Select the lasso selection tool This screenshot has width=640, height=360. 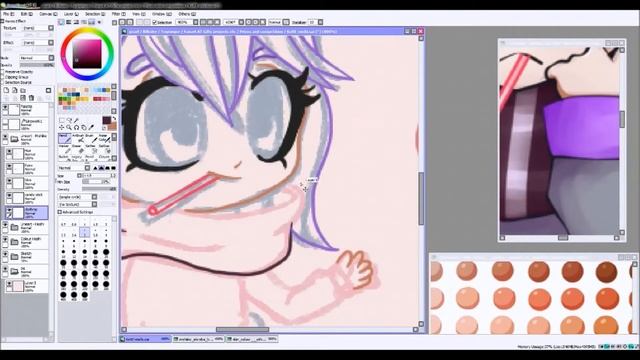click(x=69, y=120)
